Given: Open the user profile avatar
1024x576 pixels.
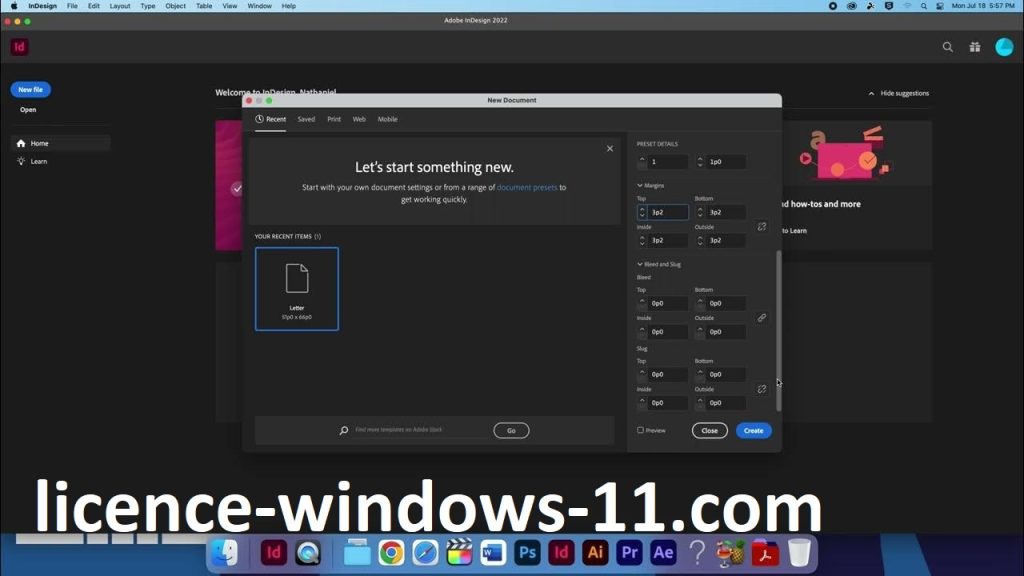Looking at the screenshot, I should [1004, 47].
